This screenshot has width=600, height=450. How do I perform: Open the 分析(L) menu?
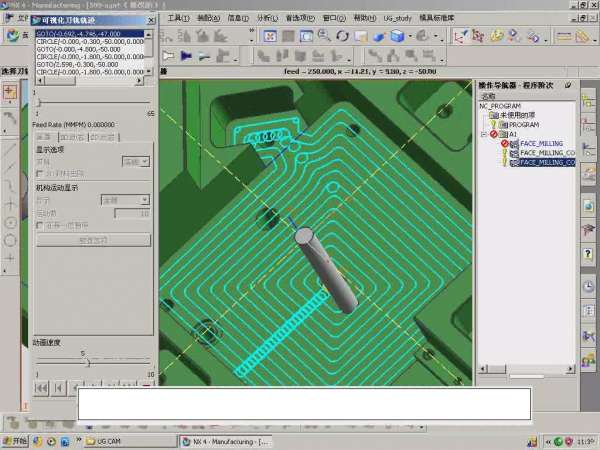click(x=268, y=18)
